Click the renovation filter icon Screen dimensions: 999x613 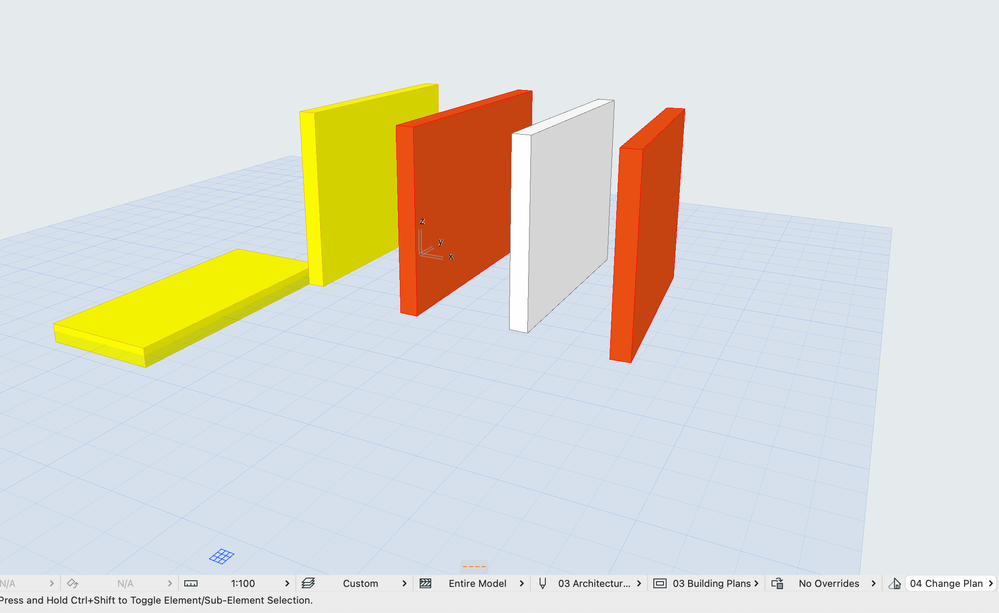coord(895,583)
